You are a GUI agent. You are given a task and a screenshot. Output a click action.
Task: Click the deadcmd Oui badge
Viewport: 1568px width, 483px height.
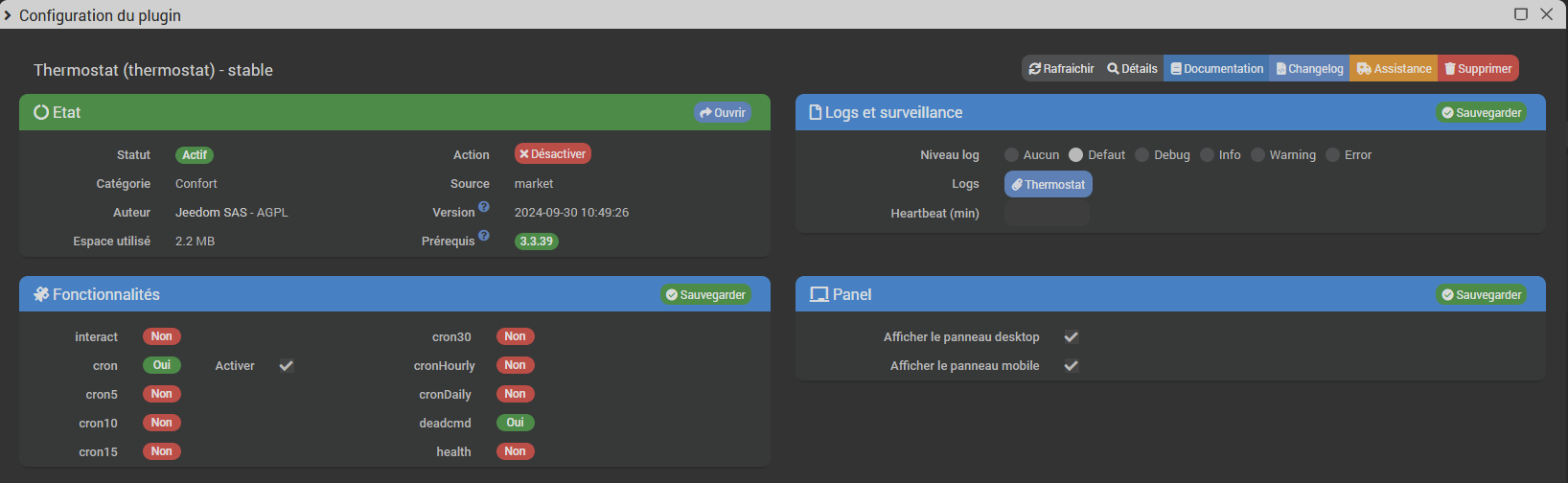[x=516, y=423]
